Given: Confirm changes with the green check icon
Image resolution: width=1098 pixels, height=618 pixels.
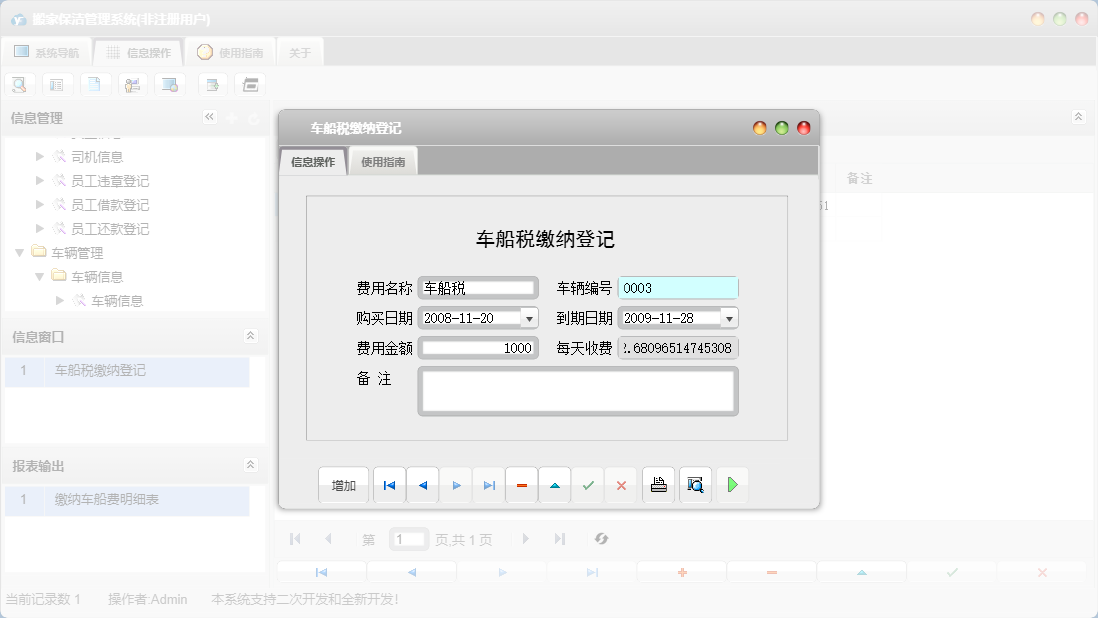Looking at the screenshot, I should [588, 485].
